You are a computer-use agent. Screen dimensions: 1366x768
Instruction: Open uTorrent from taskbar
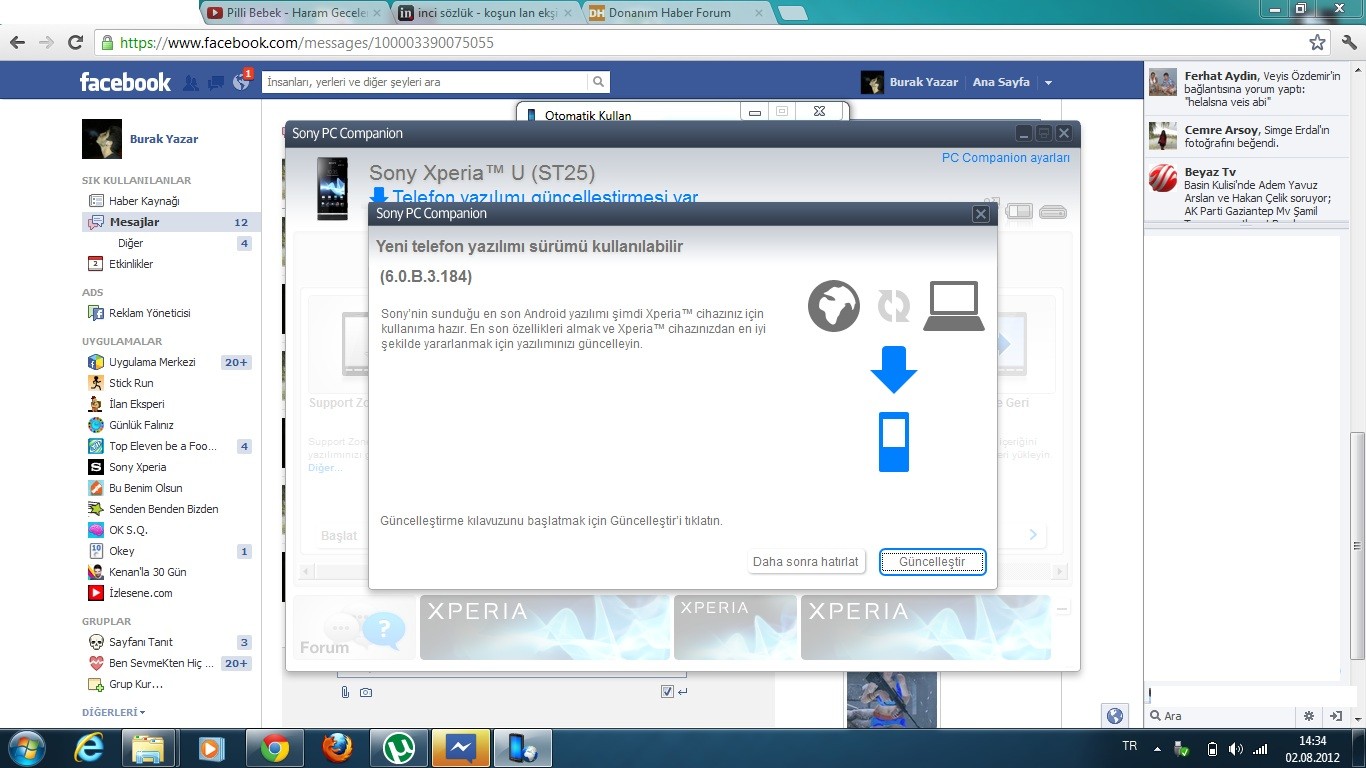pos(400,748)
